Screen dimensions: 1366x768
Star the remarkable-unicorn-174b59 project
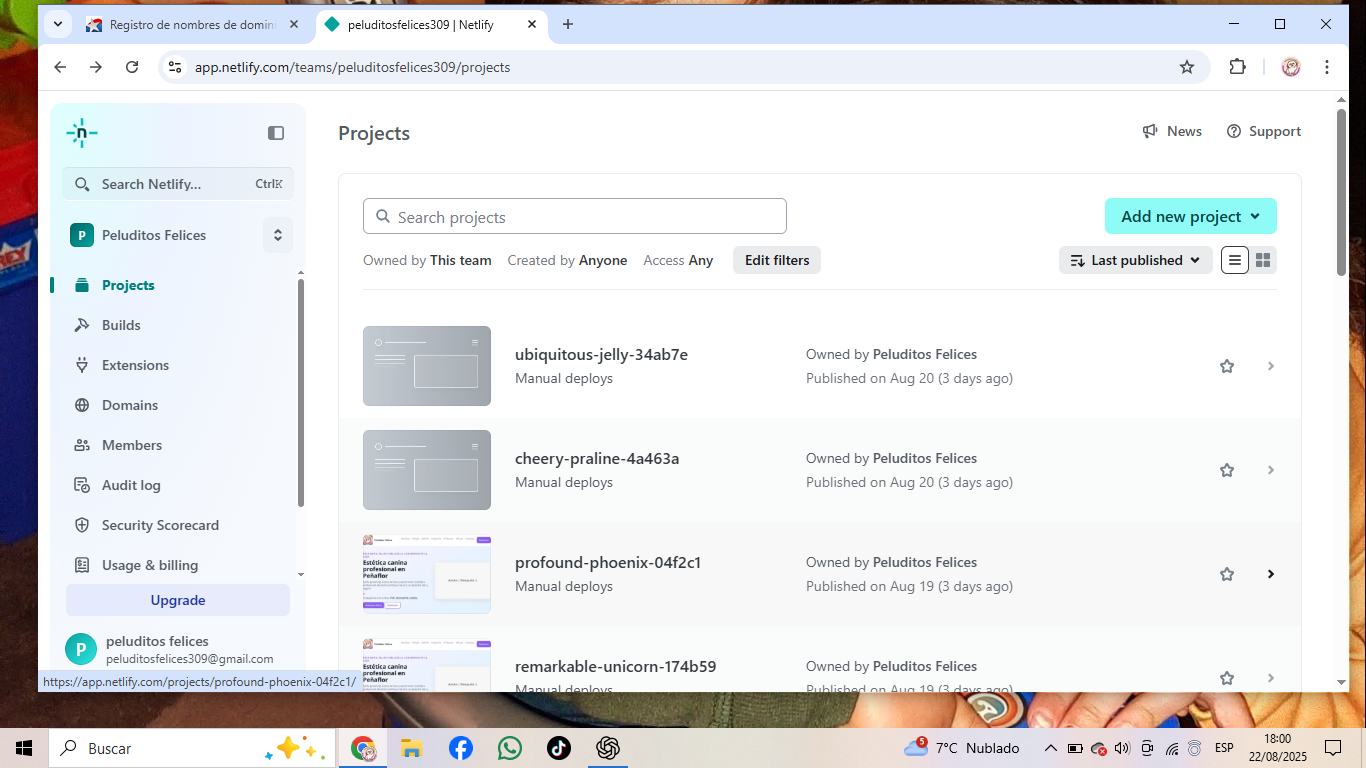coord(1227,678)
